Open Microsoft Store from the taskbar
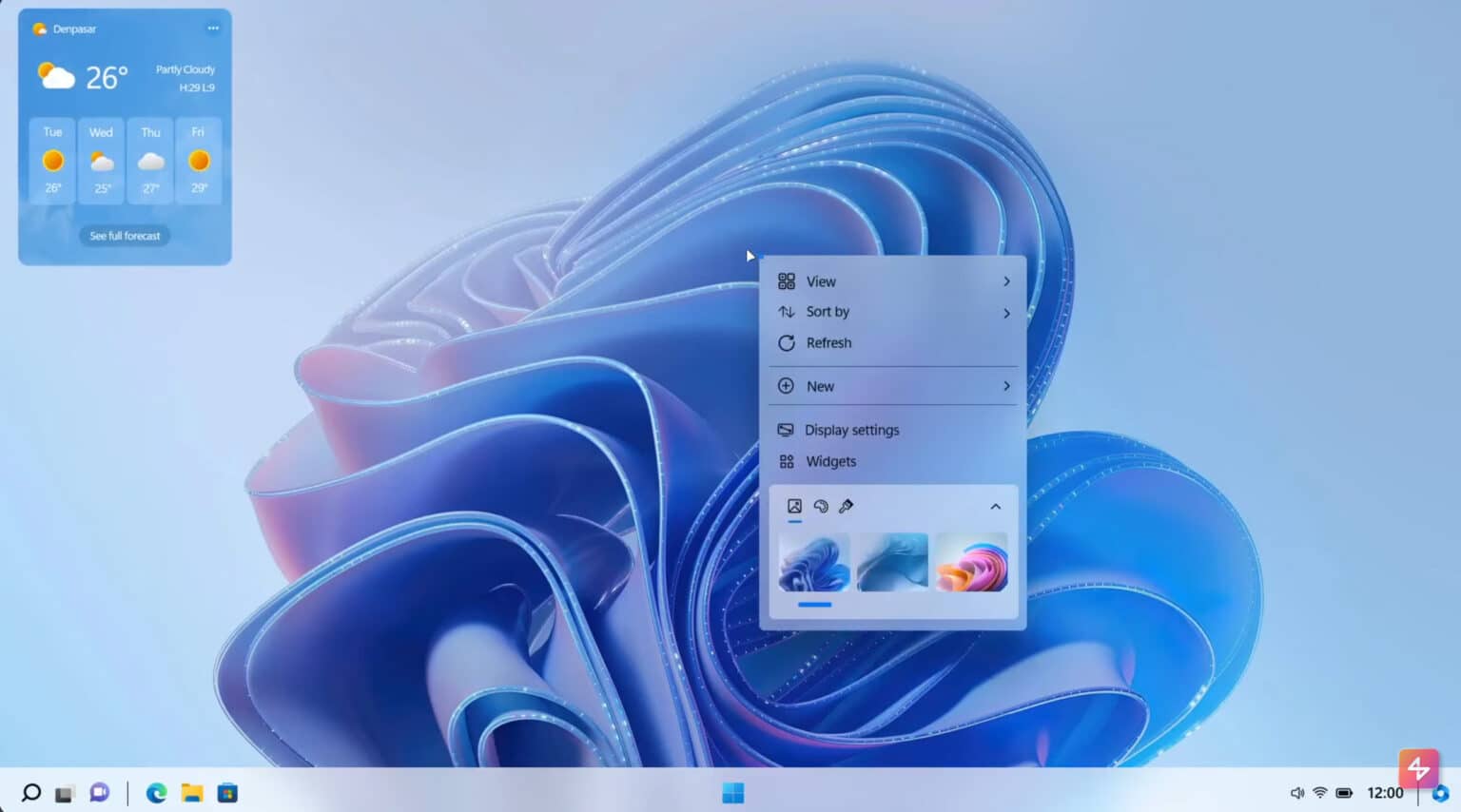The height and width of the screenshot is (812, 1461). tap(227, 792)
